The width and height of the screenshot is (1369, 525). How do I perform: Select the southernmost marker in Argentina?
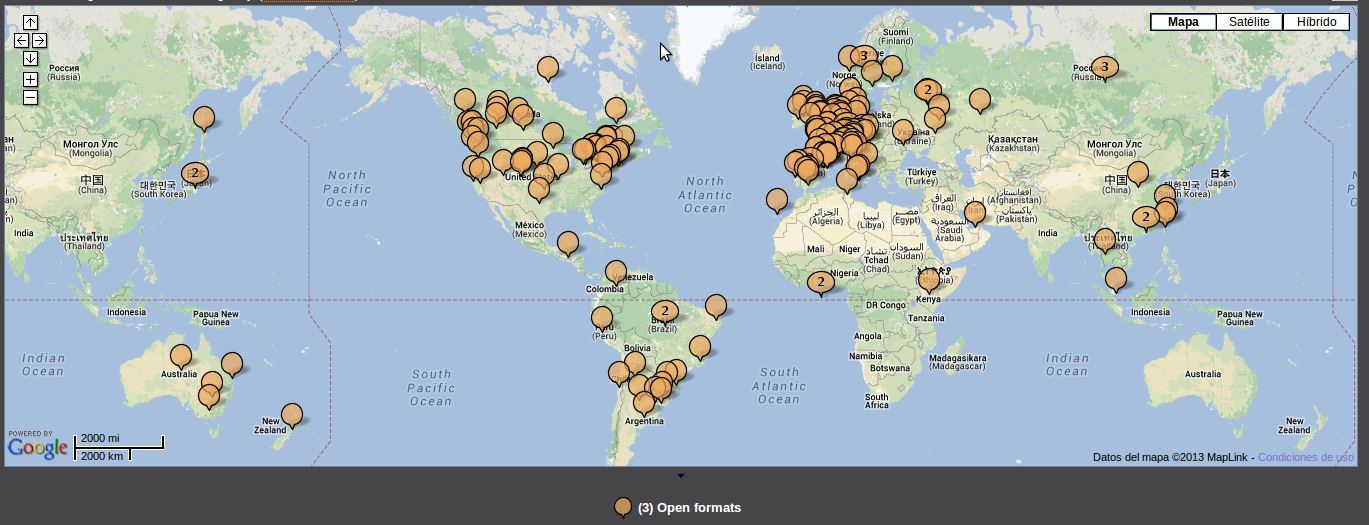pos(645,403)
